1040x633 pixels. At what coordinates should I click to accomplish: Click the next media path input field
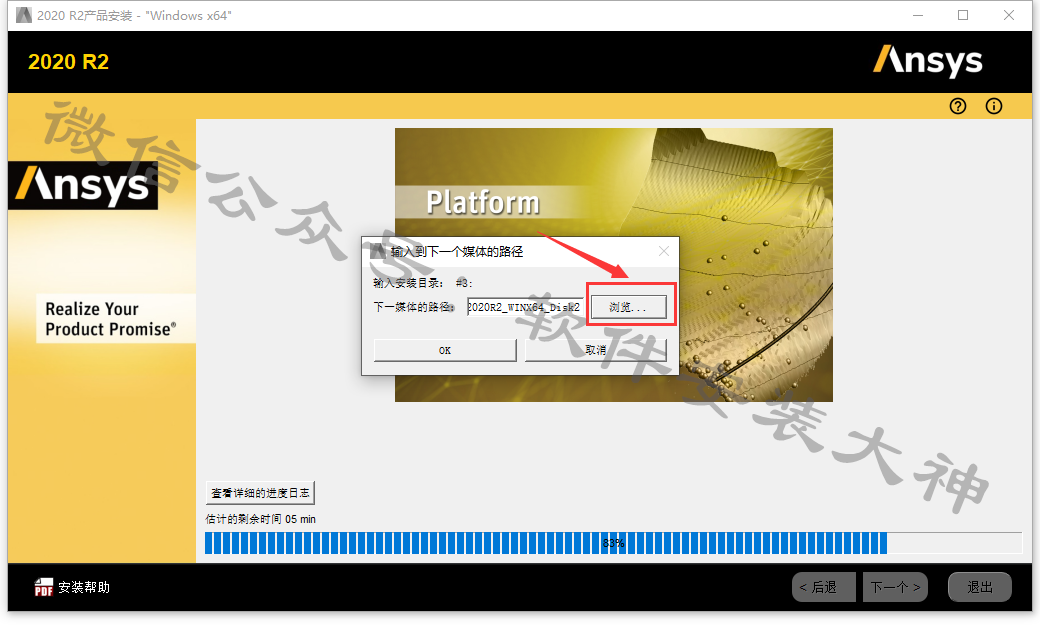[x=525, y=307]
